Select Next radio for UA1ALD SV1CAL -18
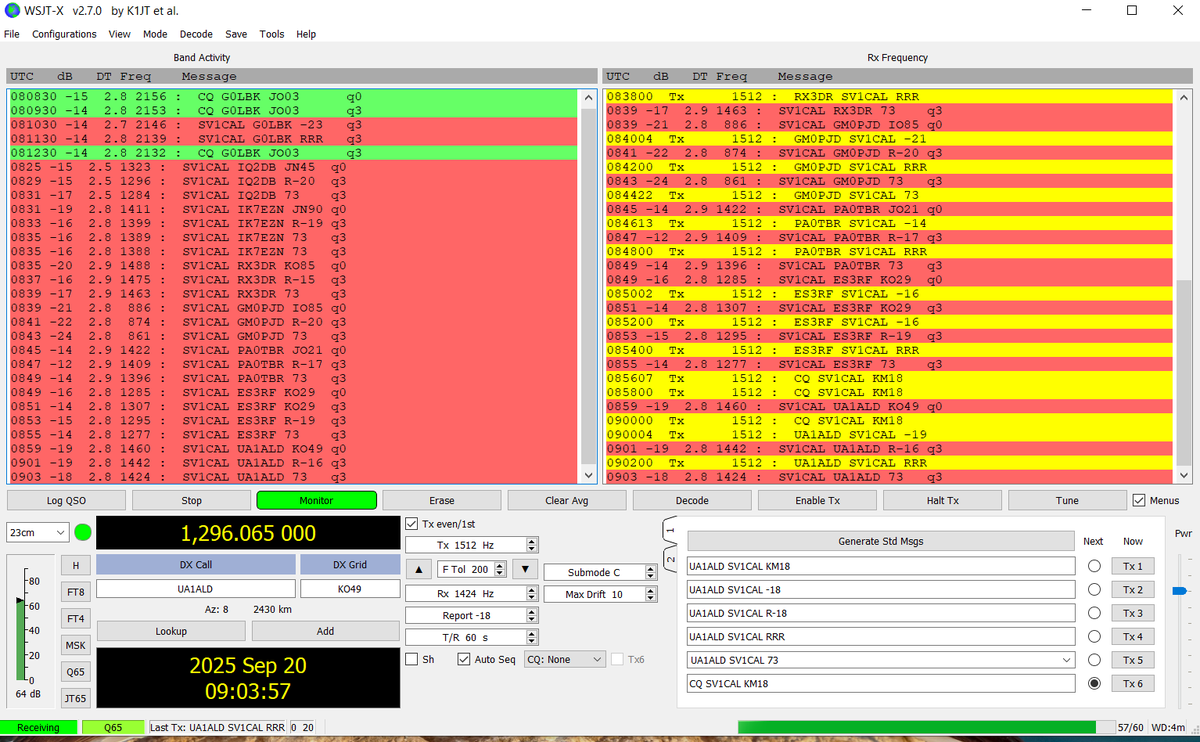 (x=1094, y=589)
